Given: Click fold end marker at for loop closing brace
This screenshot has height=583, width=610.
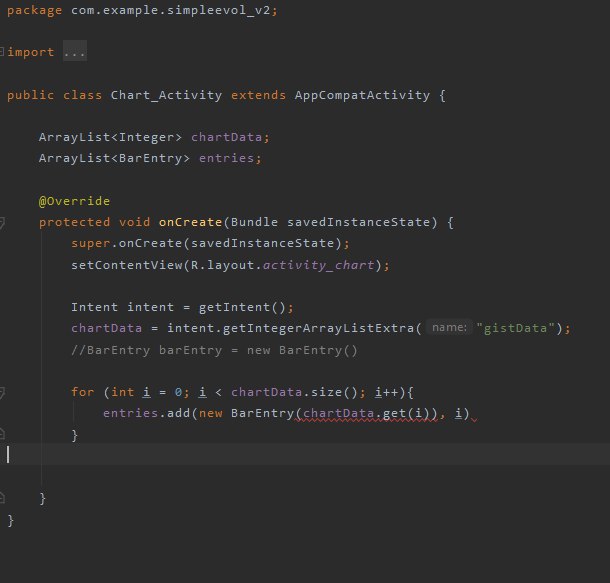Looking at the screenshot, I should click(2, 433).
